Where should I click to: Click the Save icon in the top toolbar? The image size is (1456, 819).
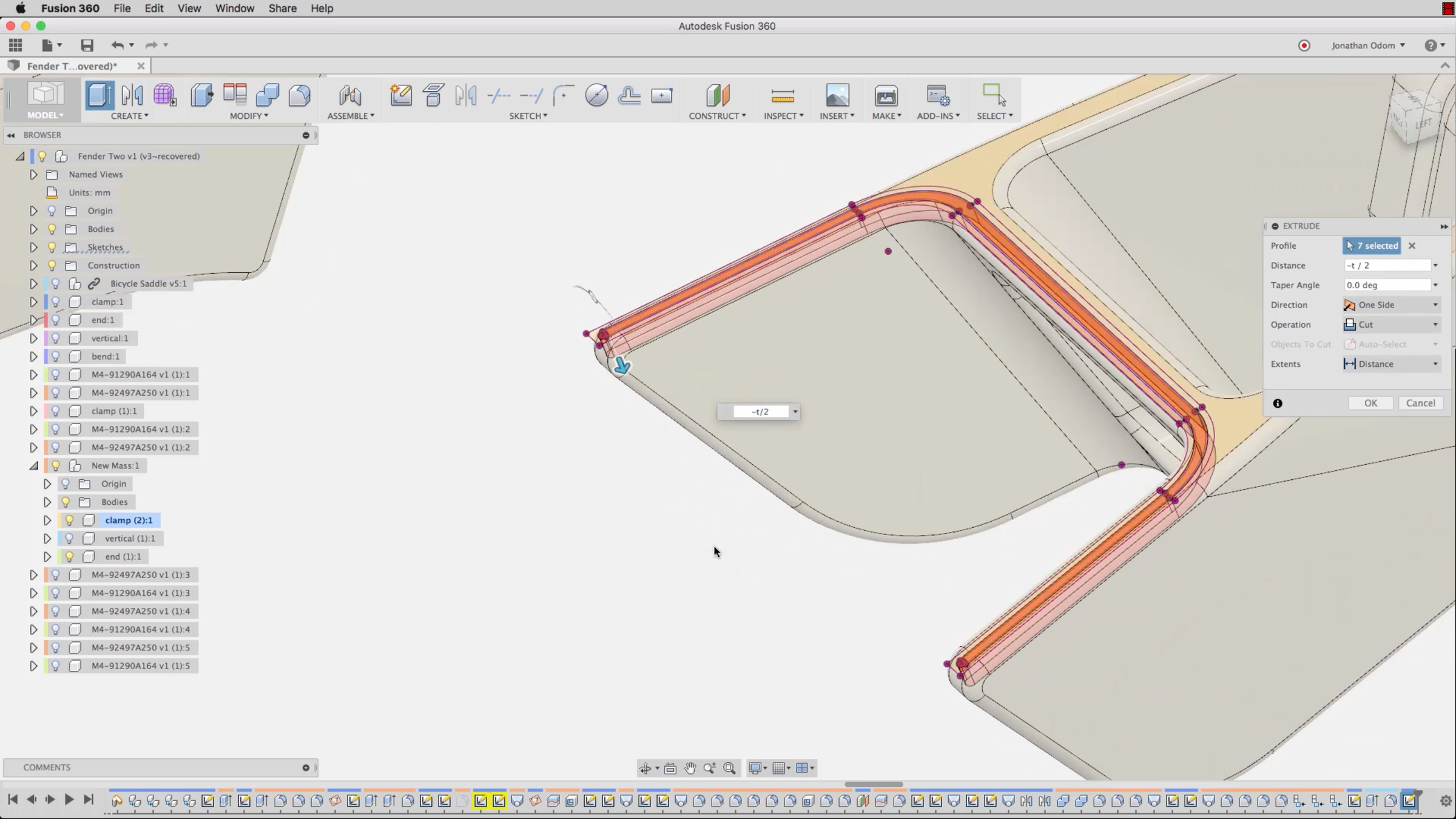pos(87,45)
